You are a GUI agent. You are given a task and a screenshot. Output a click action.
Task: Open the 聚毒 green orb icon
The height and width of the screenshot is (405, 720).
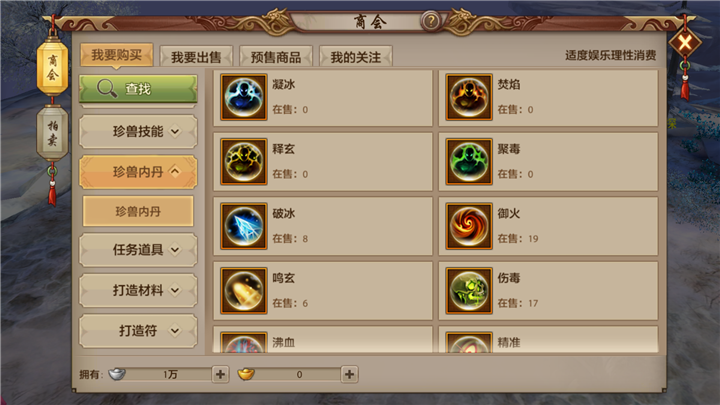point(469,162)
